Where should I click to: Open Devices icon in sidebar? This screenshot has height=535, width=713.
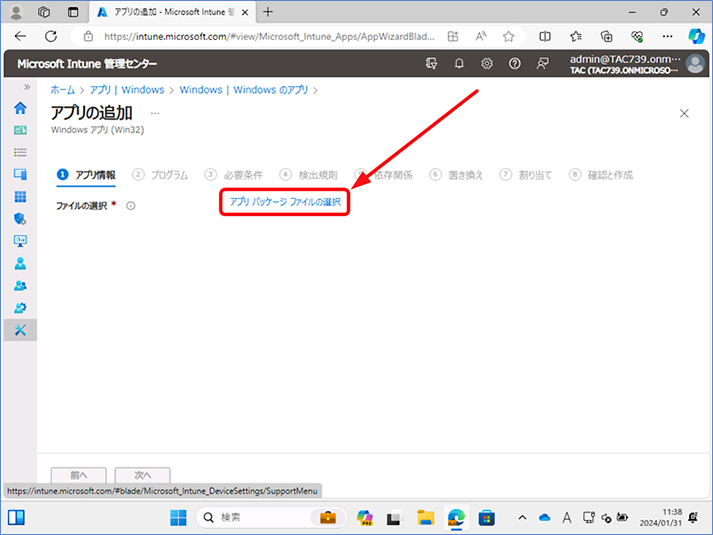click(20, 174)
